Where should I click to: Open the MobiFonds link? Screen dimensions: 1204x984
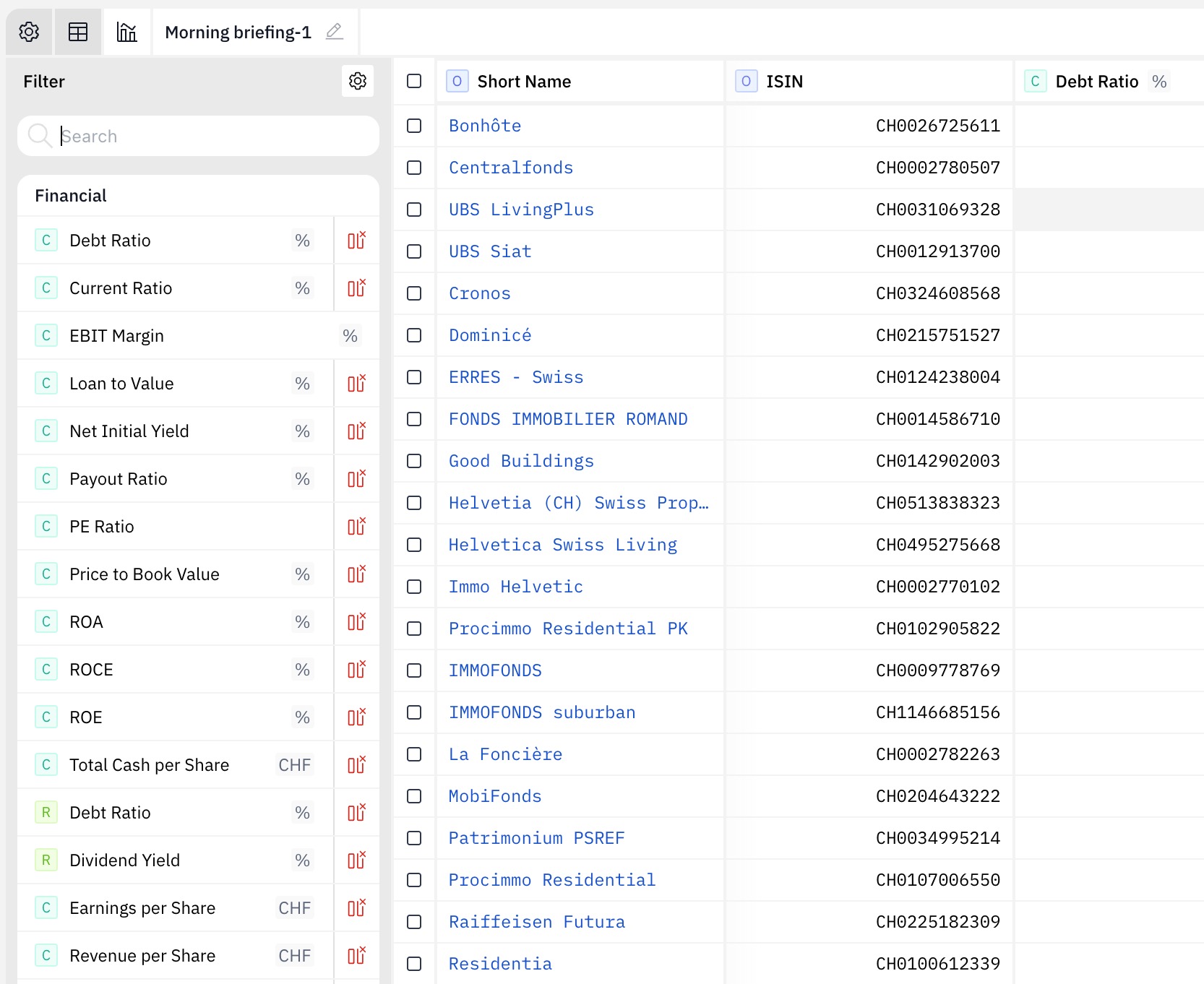(x=495, y=796)
